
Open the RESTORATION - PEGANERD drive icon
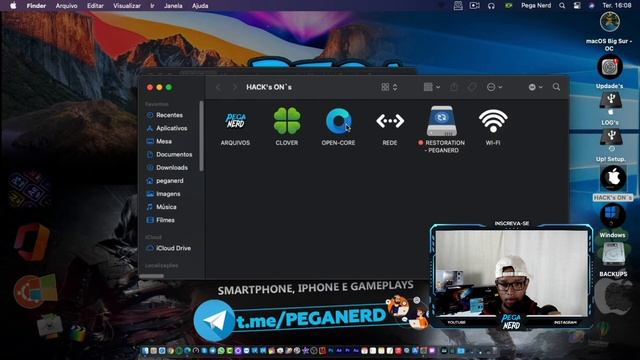442,121
